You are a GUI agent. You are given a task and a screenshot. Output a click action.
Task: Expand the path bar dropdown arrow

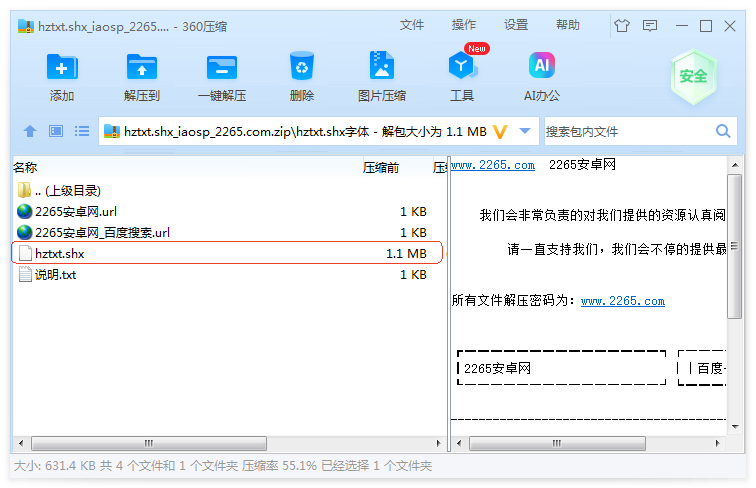click(525, 131)
